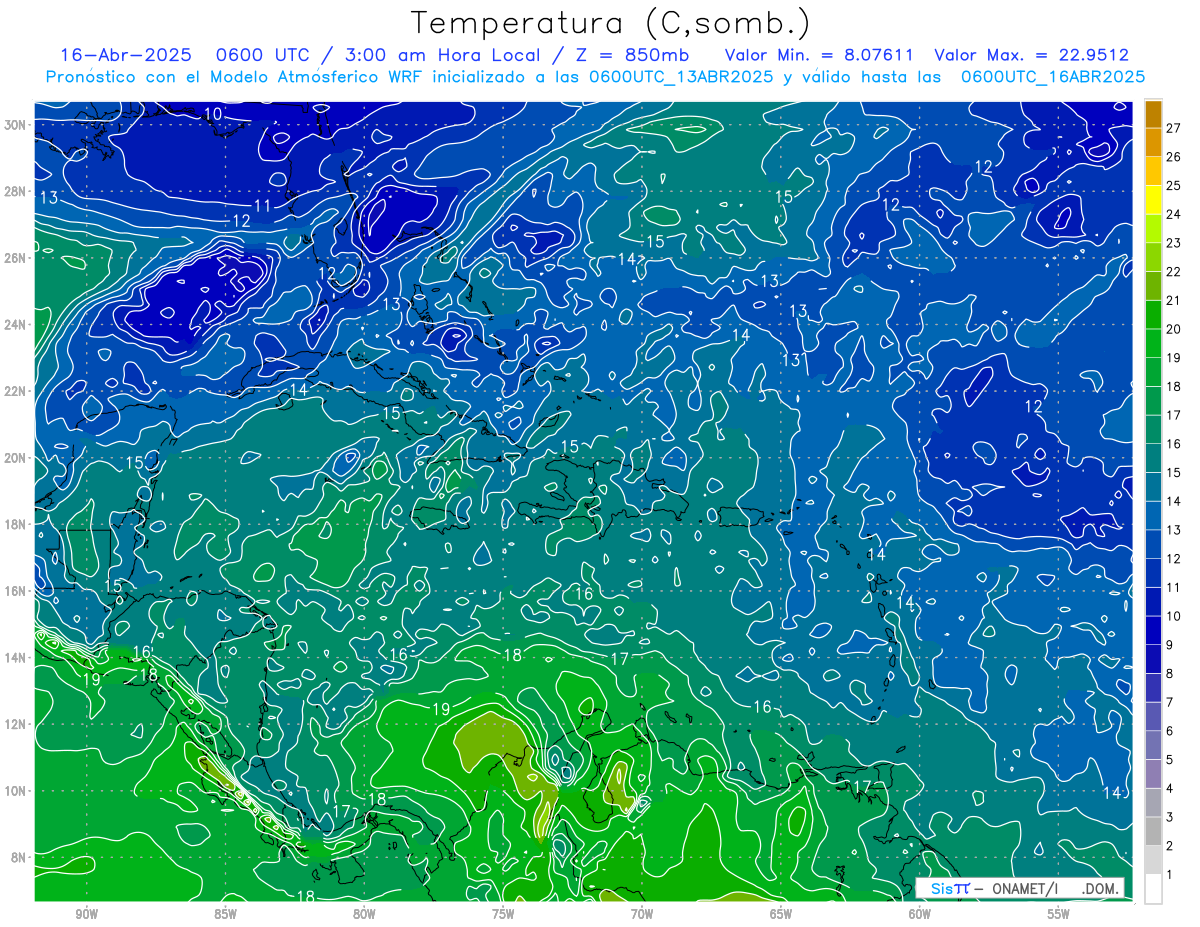Click the '90W' longitude axis label
1200x927 pixels.
86,914
